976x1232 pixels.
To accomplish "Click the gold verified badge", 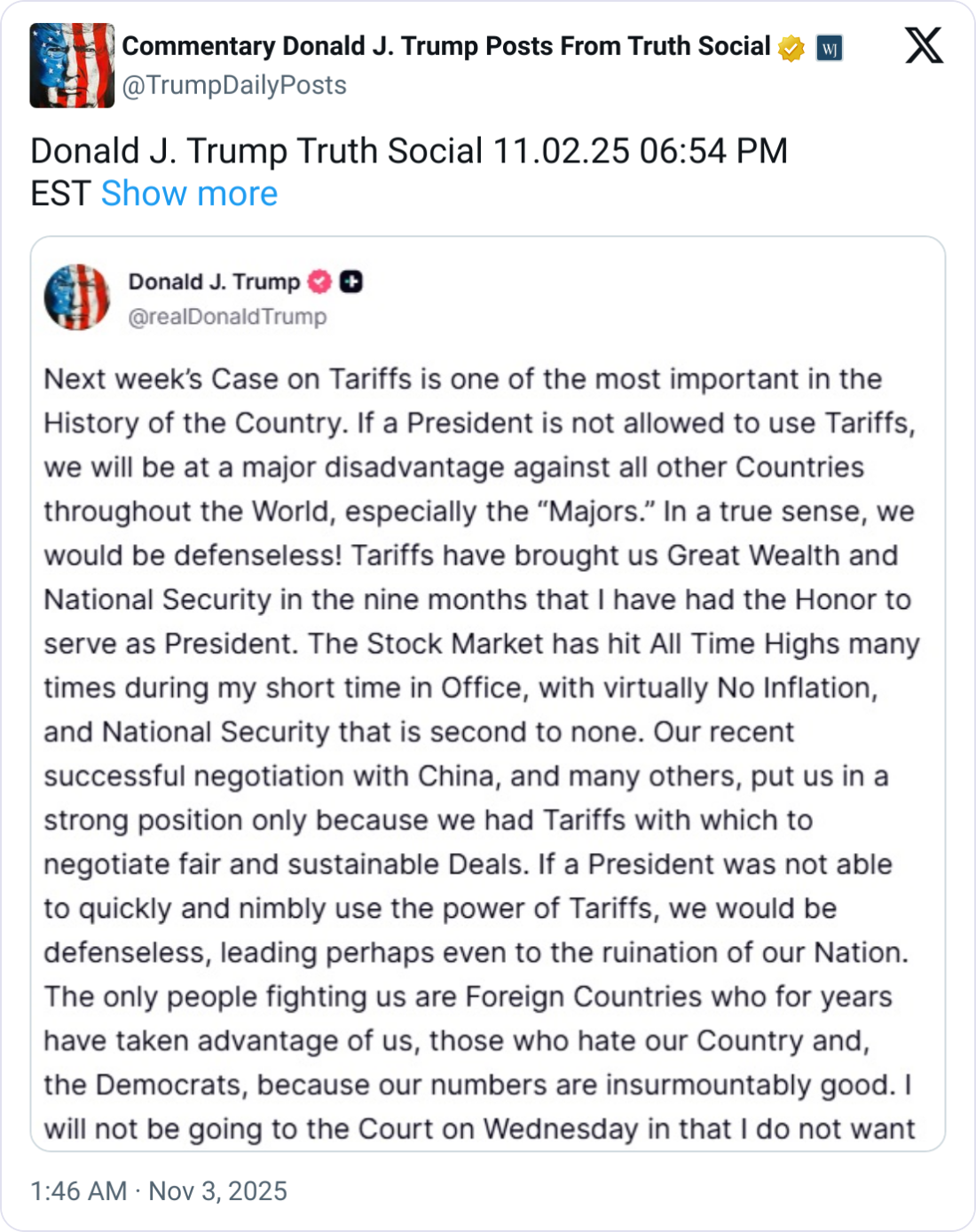I will point(791,48).
